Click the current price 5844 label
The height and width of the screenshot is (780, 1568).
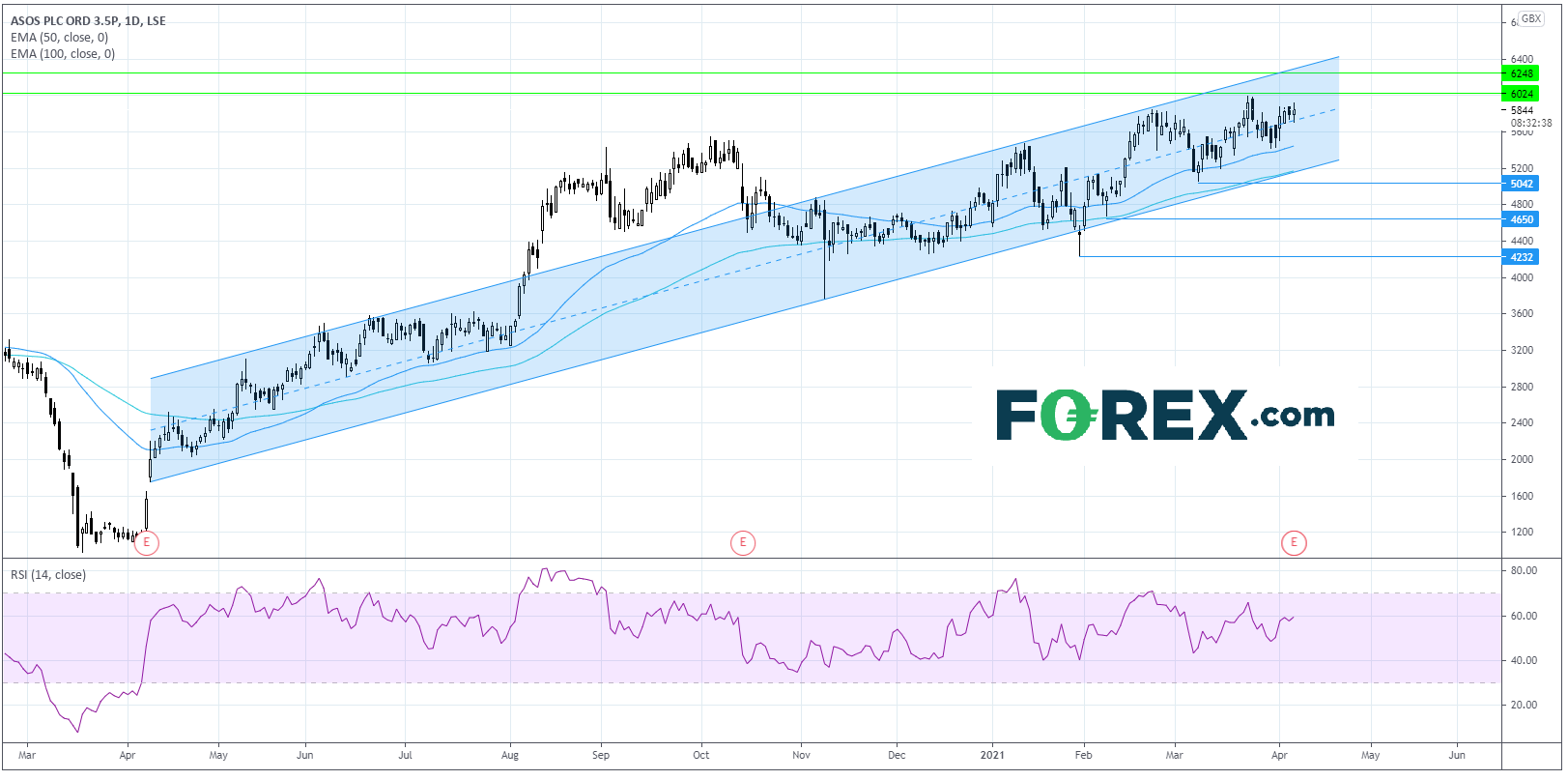click(x=1522, y=111)
